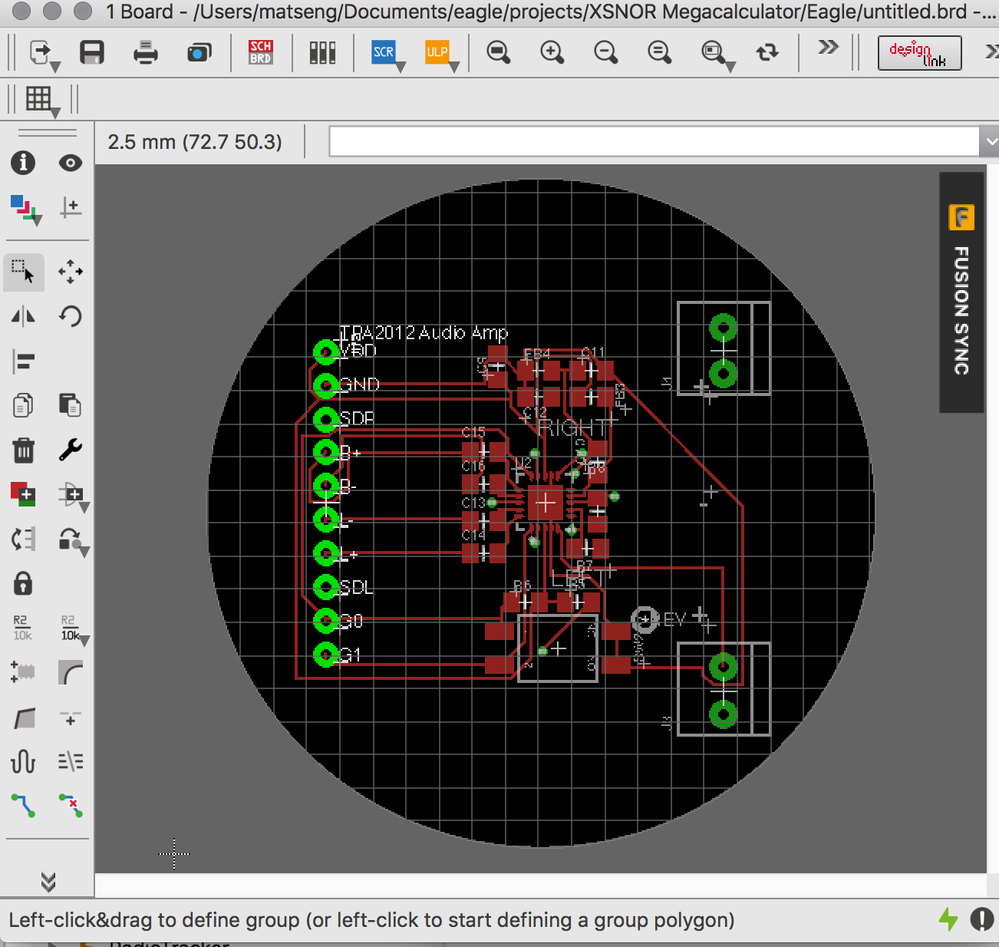Click the Zoom out icon
This screenshot has width=999, height=947.
coord(605,52)
